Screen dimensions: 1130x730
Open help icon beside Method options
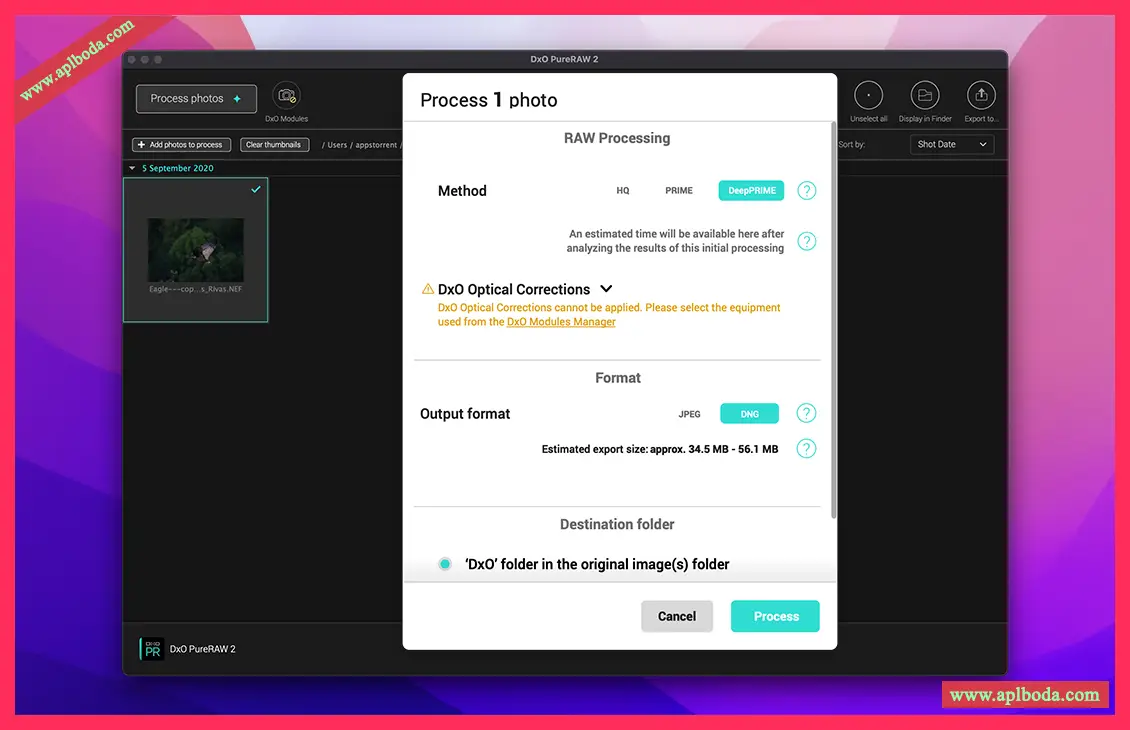click(806, 191)
